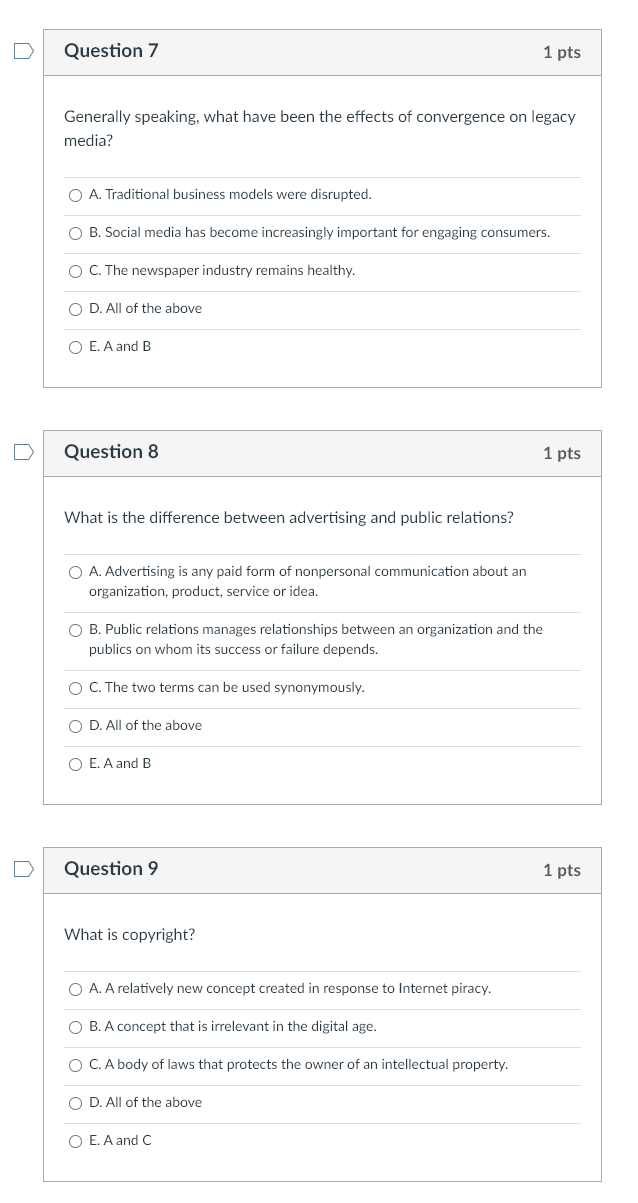Choose 'E. A and B' for Question 8

point(76,764)
